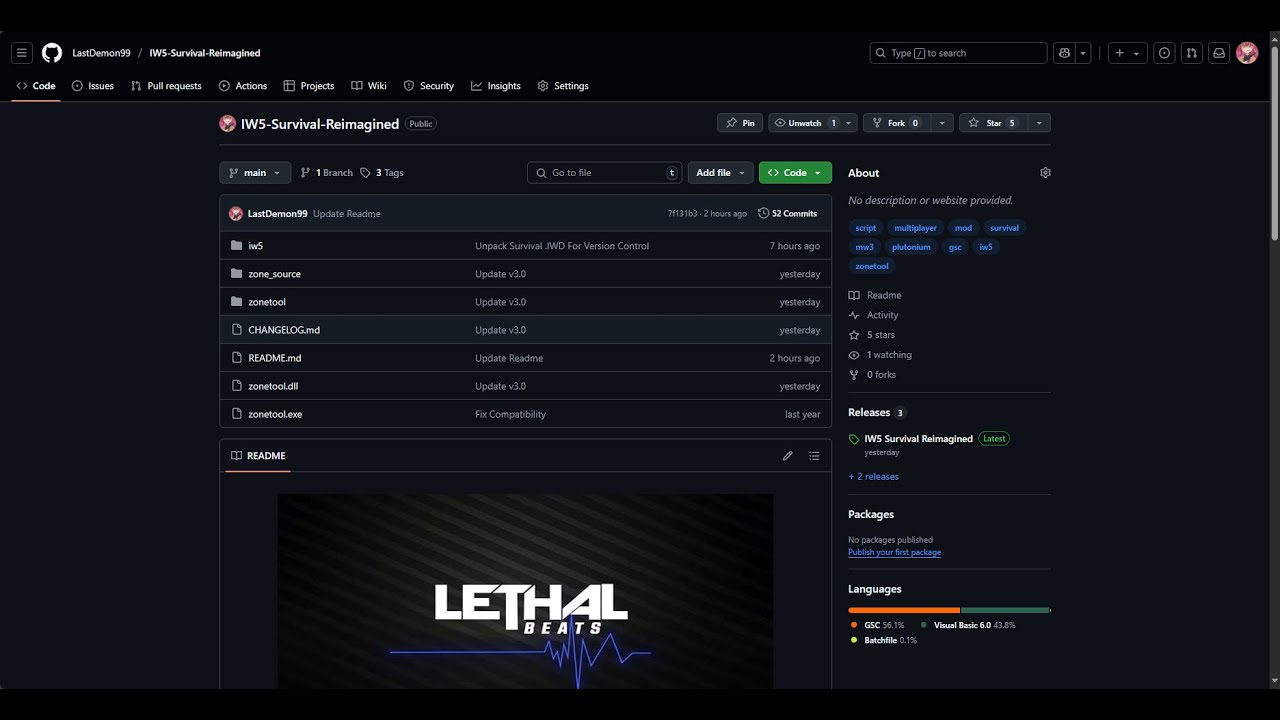The width and height of the screenshot is (1280, 720).
Task: Switch to the Code tab
Action: coord(36,86)
